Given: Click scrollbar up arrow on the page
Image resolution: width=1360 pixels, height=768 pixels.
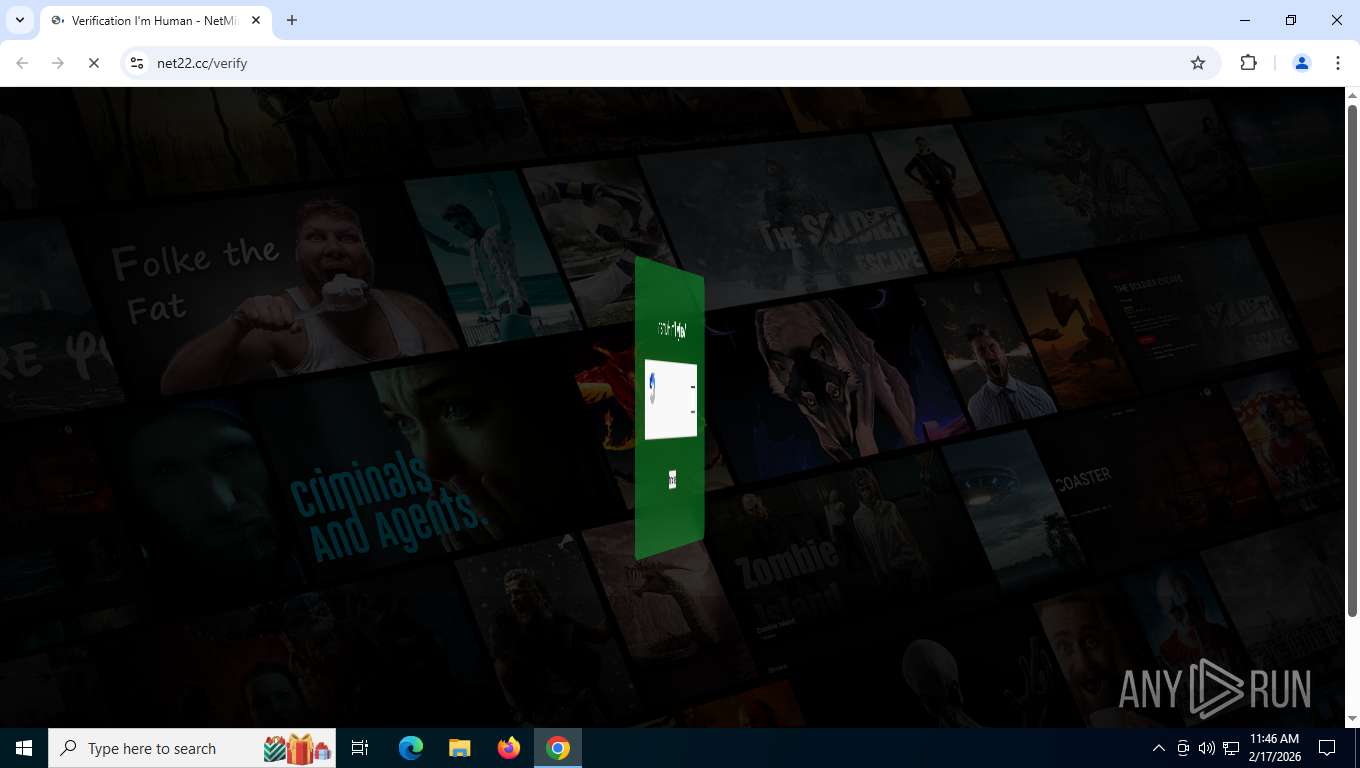Looking at the screenshot, I should pyautogui.click(x=1352, y=97).
